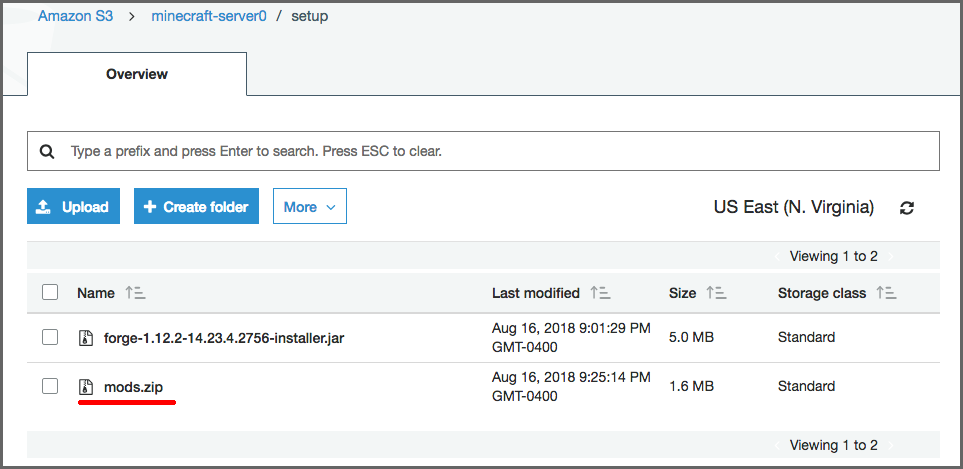Click bottom Viewing 1 to 2 text
Viewport: 963px width, 469px height.
pyautogui.click(x=833, y=445)
